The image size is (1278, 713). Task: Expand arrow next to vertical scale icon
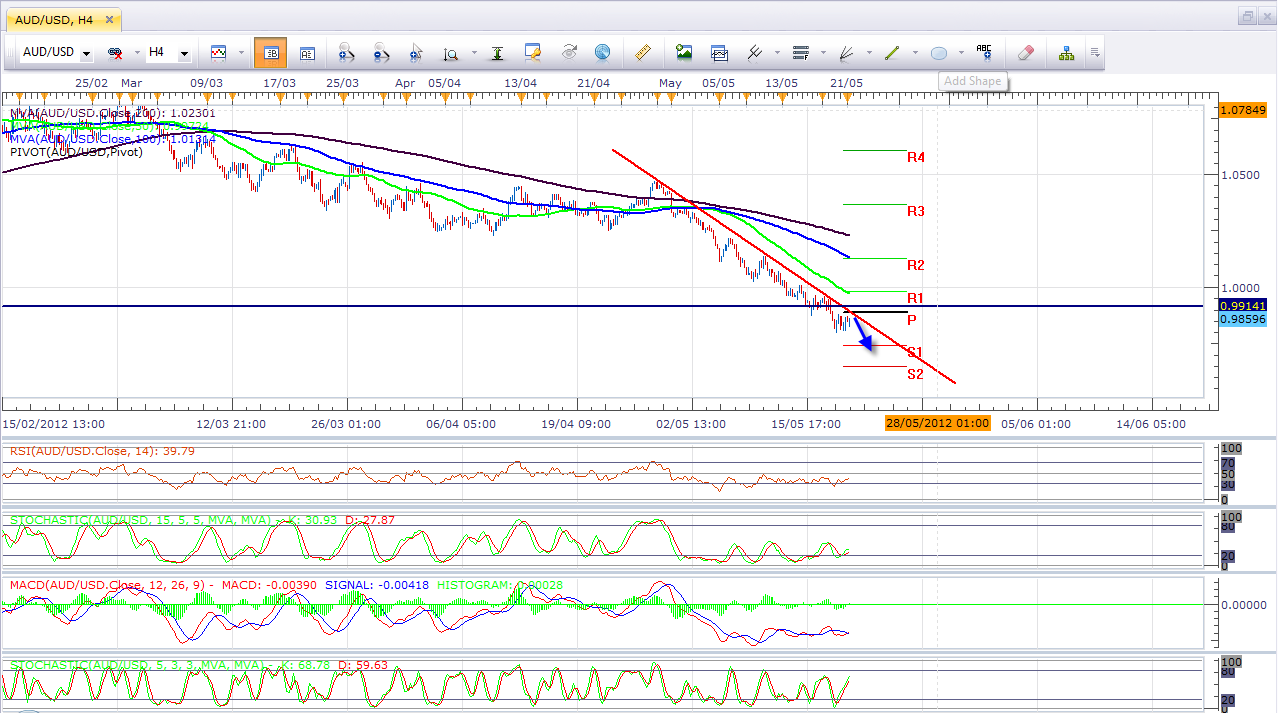472,53
